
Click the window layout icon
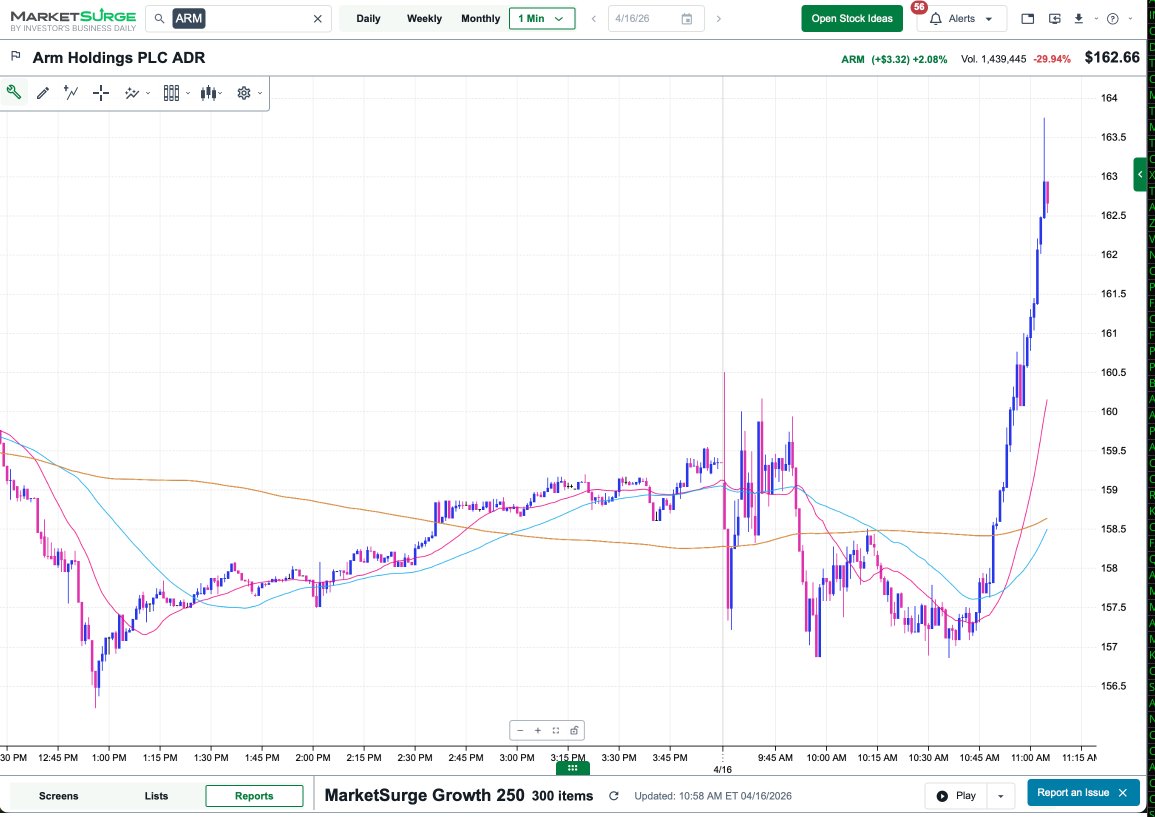(1028, 18)
